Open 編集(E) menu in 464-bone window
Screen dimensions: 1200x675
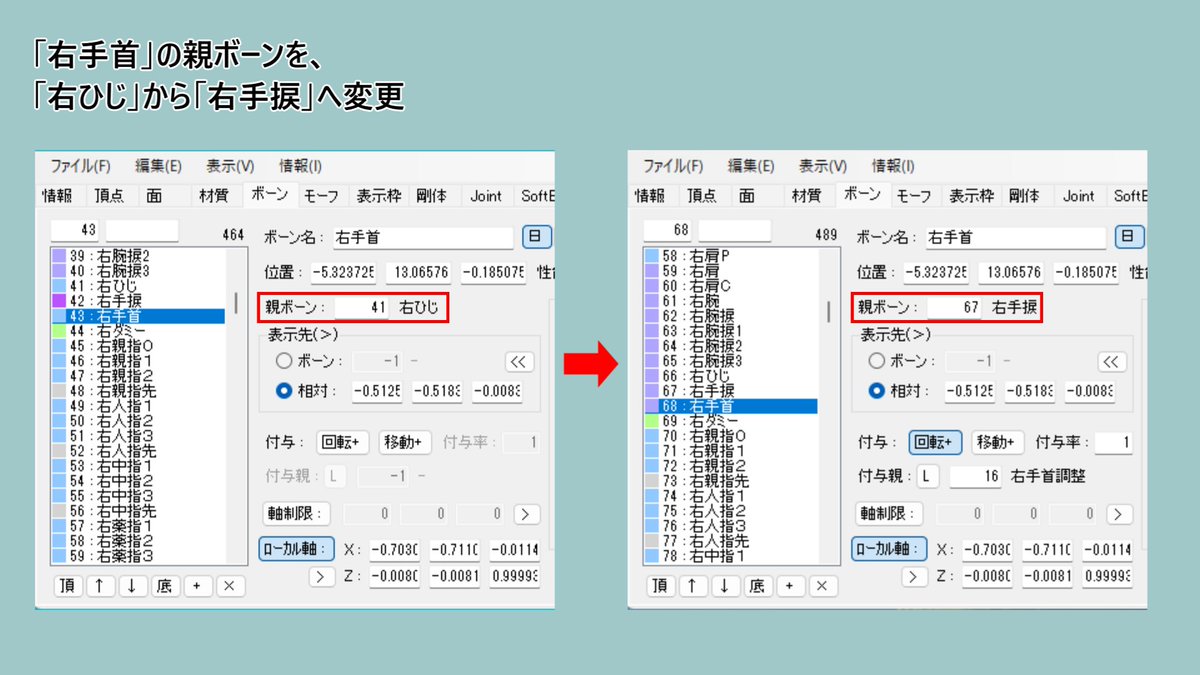tap(158, 166)
